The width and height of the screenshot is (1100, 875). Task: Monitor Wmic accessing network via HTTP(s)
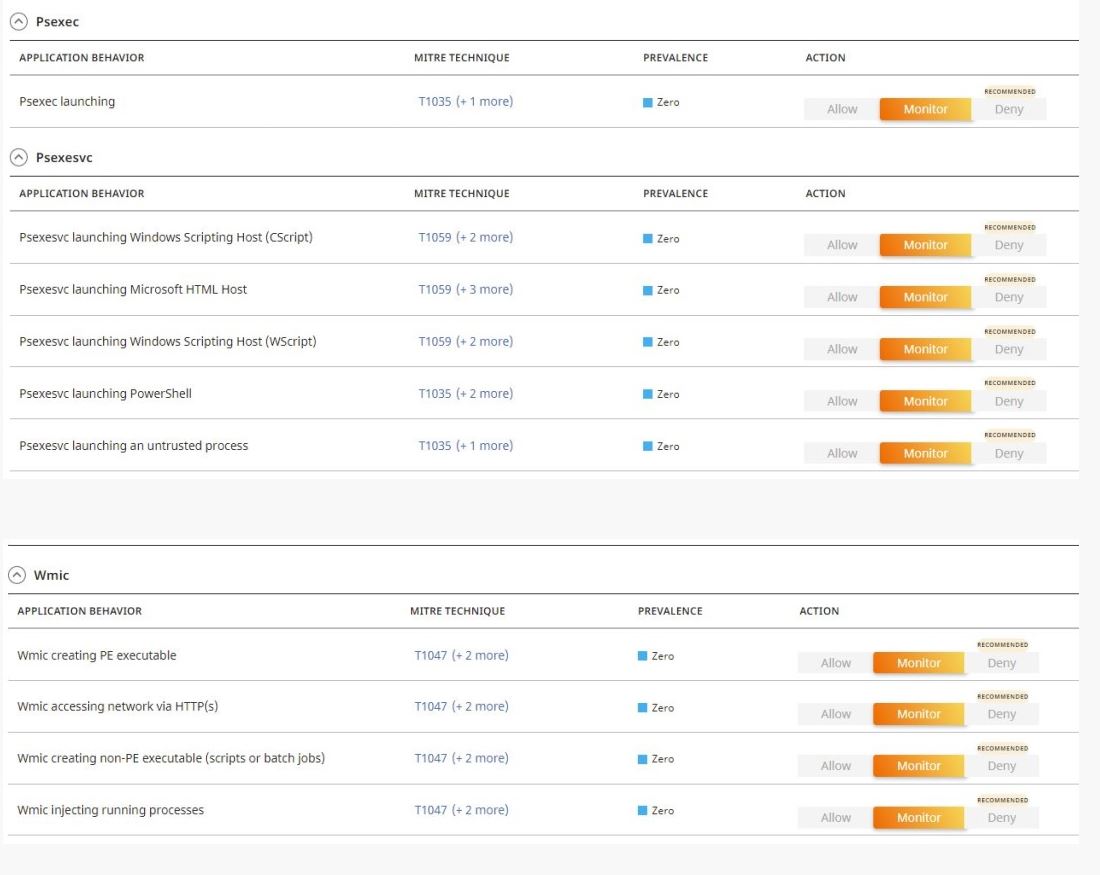click(918, 714)
